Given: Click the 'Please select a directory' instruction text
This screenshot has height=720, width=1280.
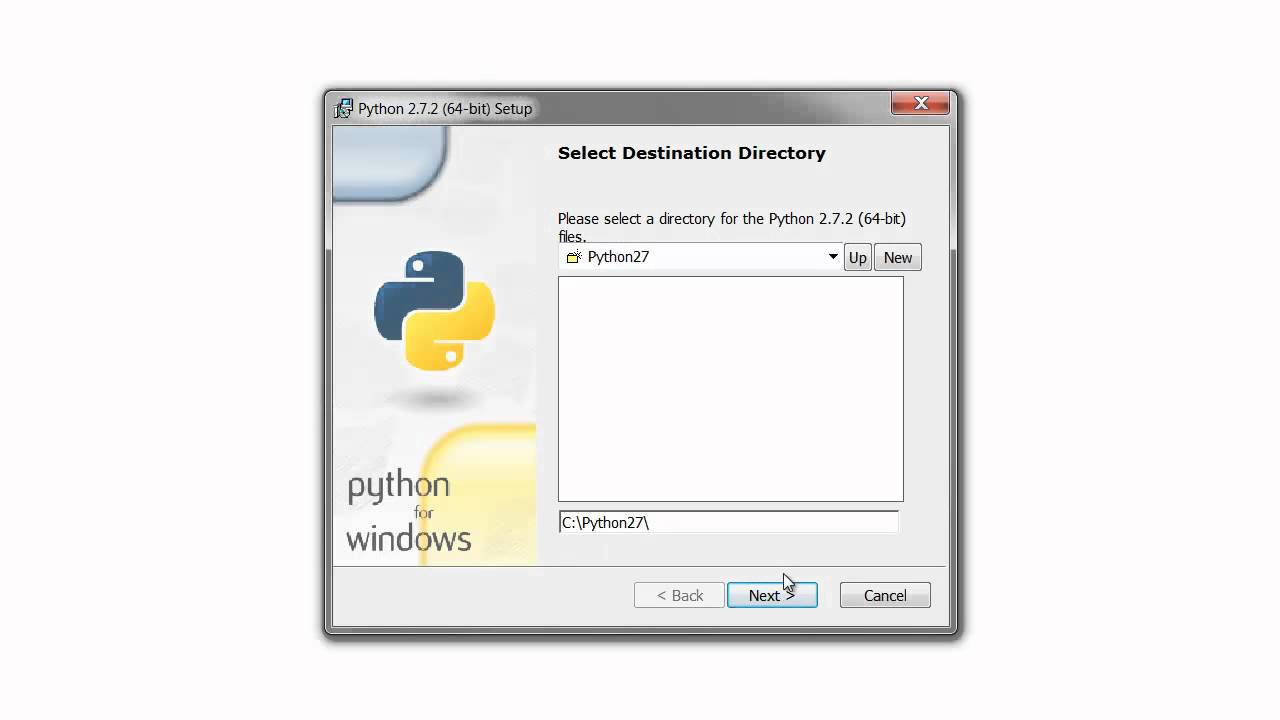Looking at the screenshot, I should click(732, 227).
